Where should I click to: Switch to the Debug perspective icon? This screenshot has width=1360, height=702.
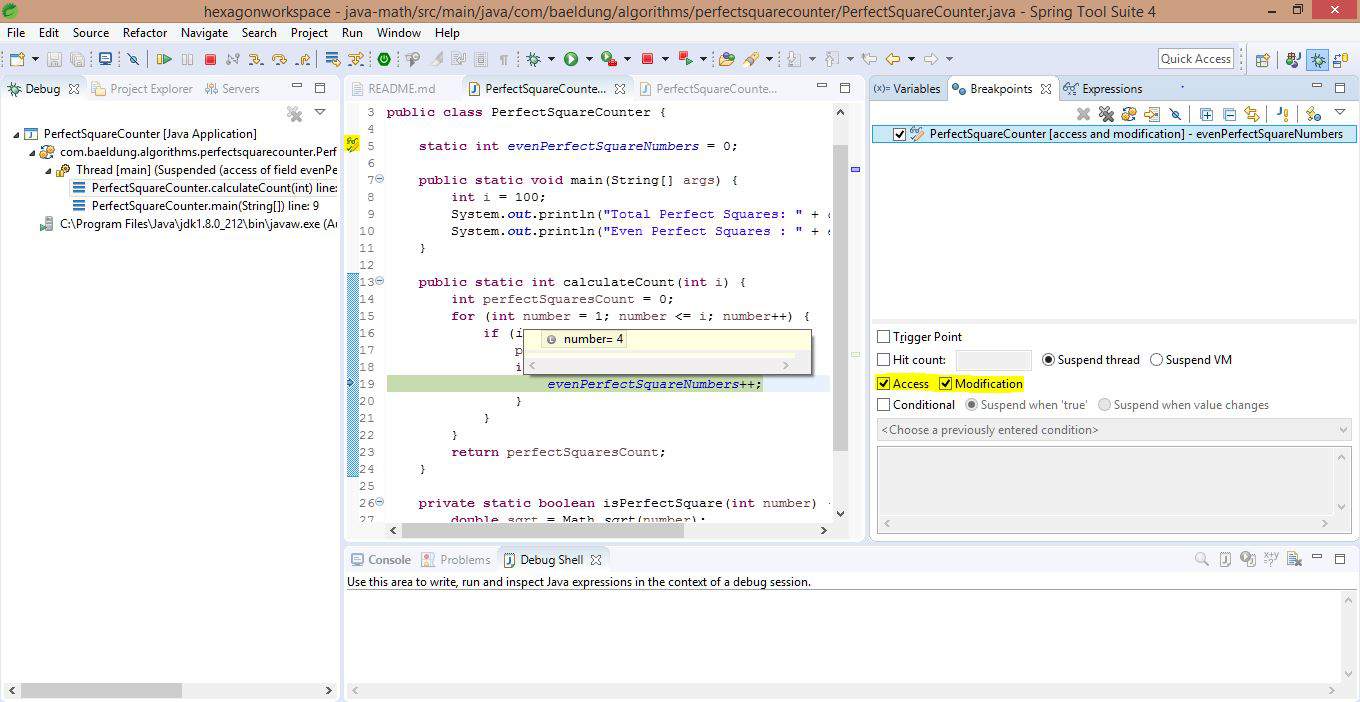(x=1318, y=60)
